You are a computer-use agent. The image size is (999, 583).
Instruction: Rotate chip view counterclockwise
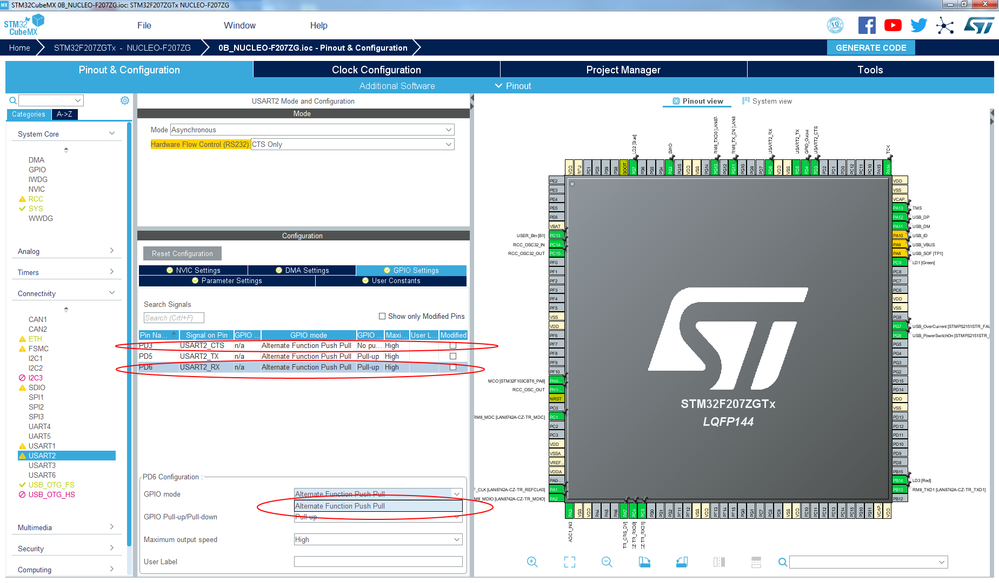pos(682,562)
